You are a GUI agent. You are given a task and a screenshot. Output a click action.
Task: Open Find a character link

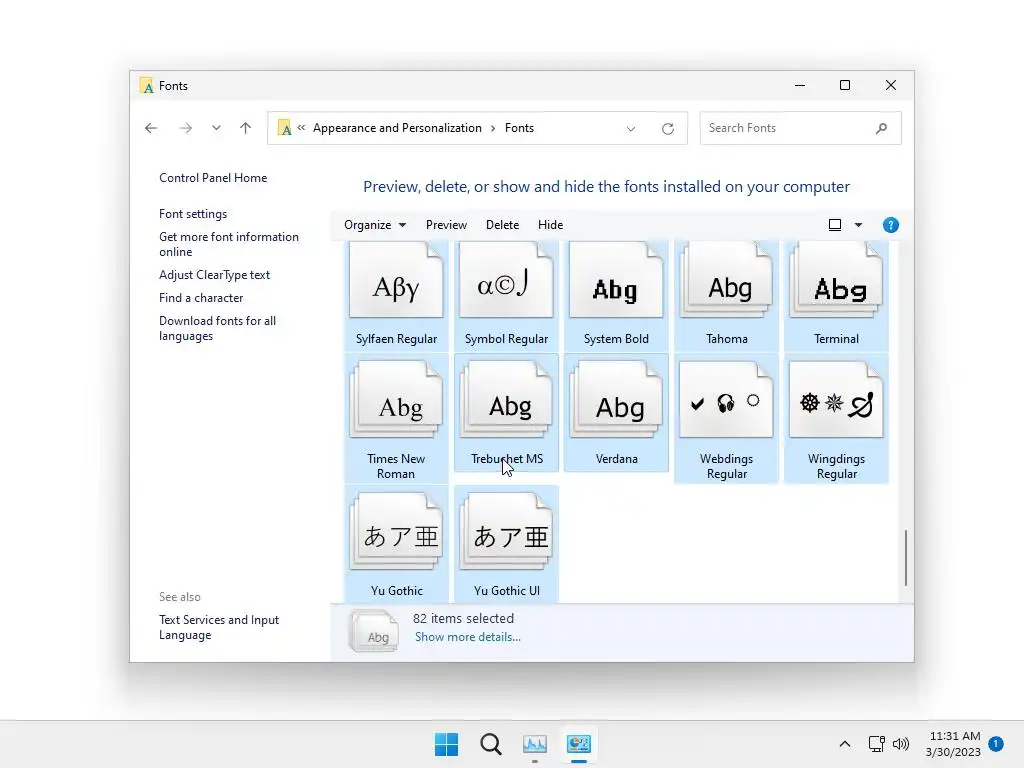point(200,298)
